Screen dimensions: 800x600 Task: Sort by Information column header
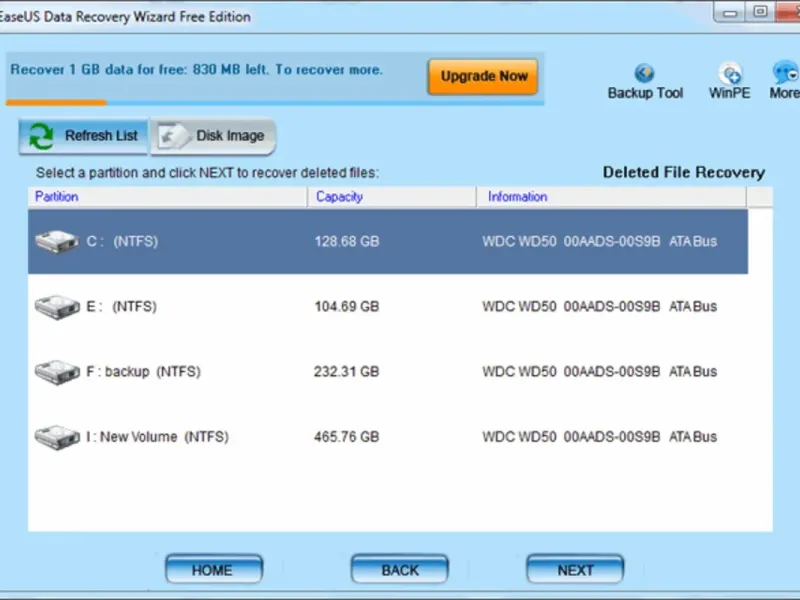tap(517, 197)
